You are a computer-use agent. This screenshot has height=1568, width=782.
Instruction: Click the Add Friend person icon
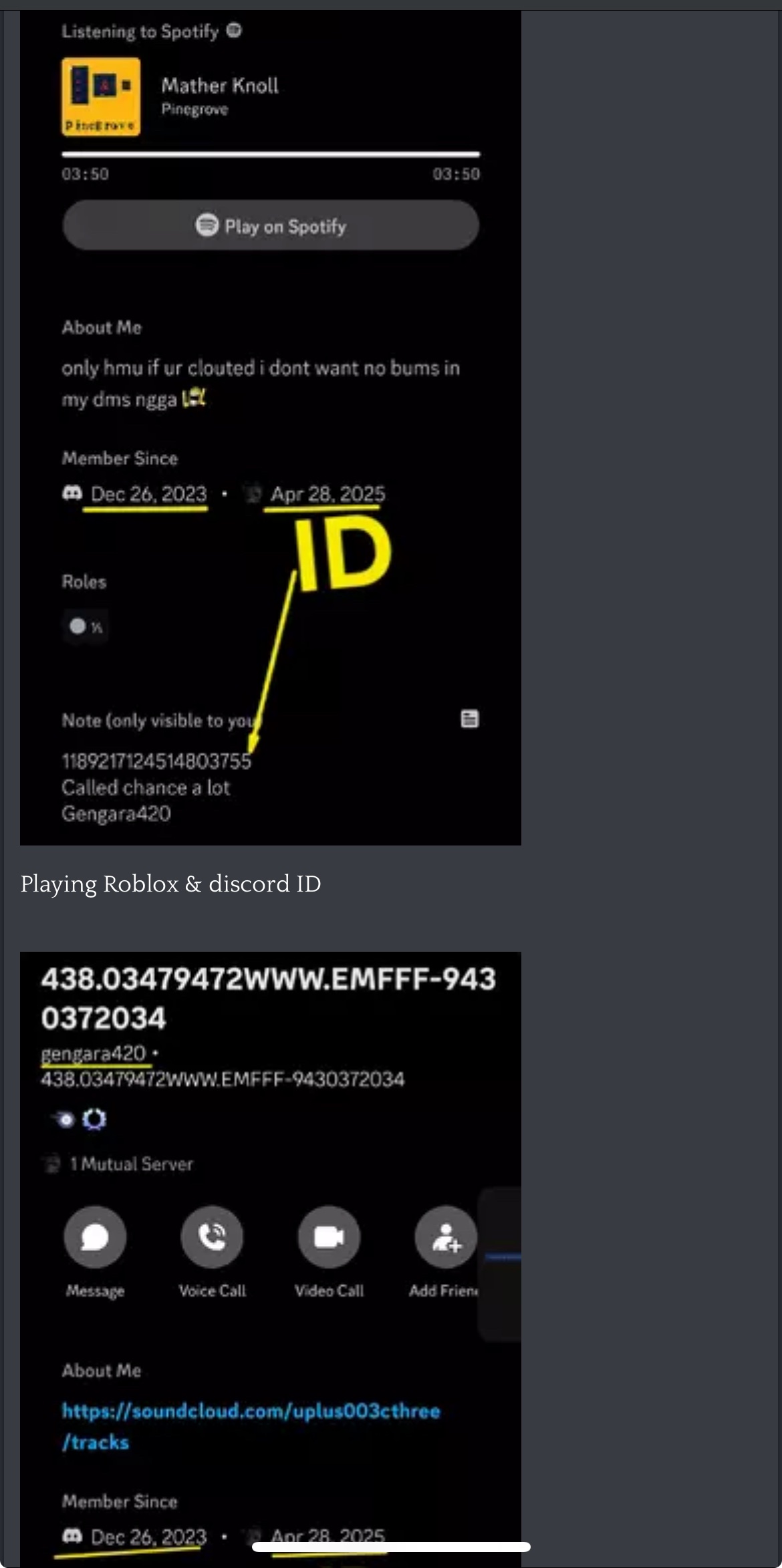(446, 1237)
